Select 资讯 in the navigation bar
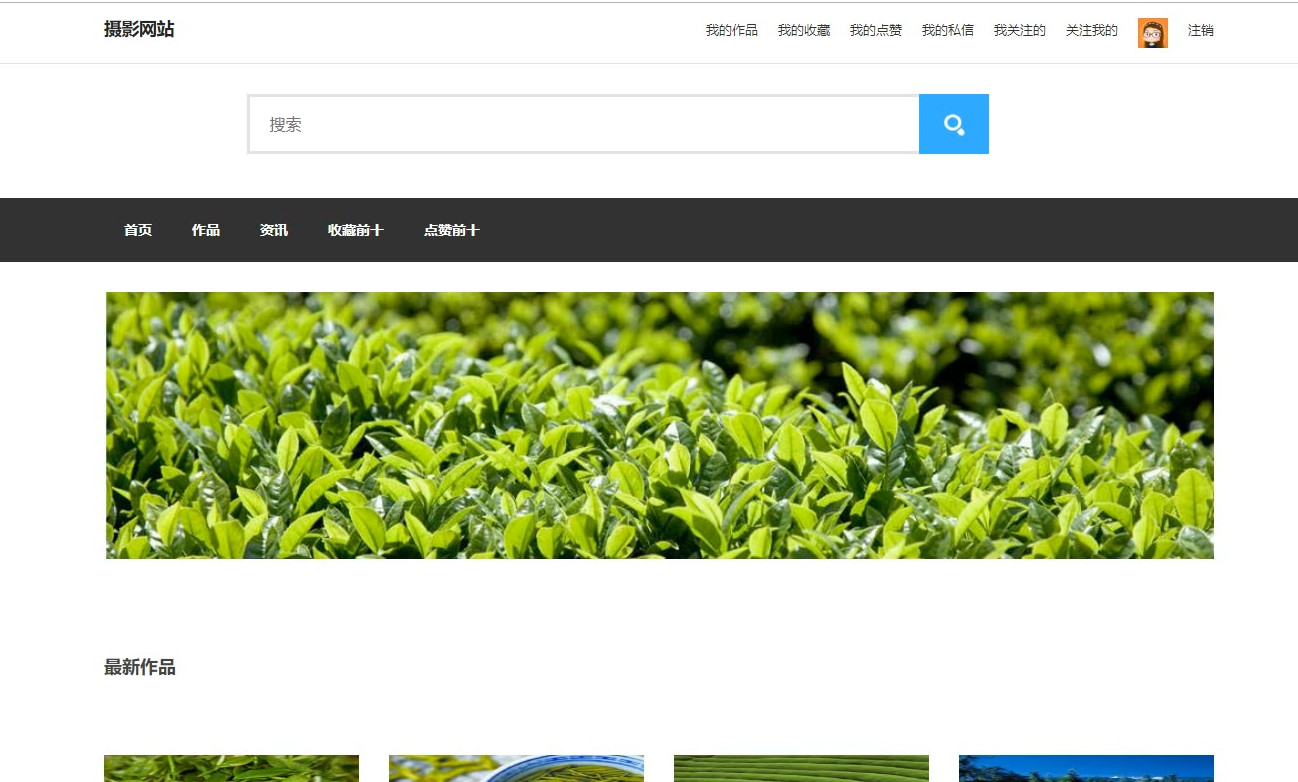The height and width of the screenshot is (782, 1298). click(x=274, y=230)
